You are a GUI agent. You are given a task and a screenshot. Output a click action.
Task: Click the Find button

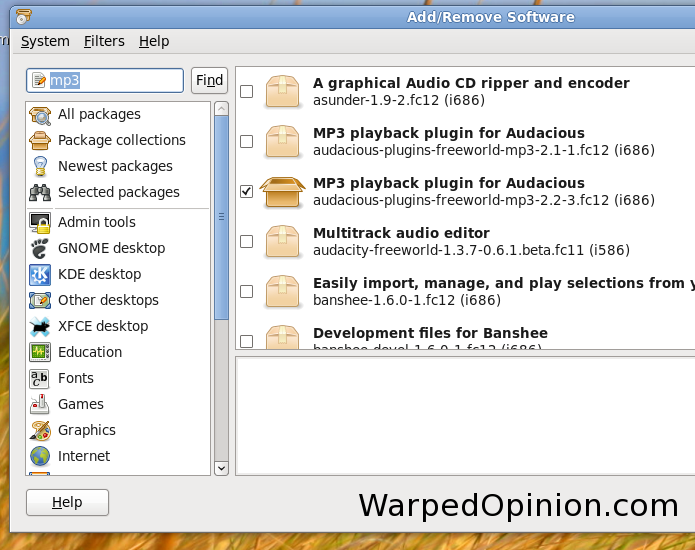point(209,80)
